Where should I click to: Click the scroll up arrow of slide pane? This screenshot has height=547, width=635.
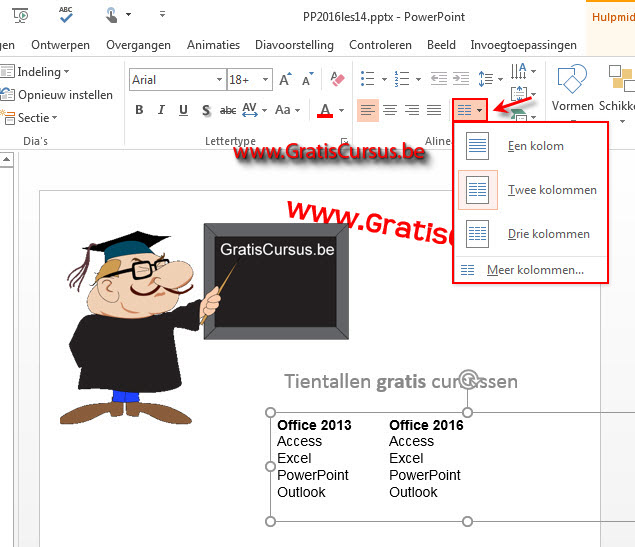pos(6,159)
